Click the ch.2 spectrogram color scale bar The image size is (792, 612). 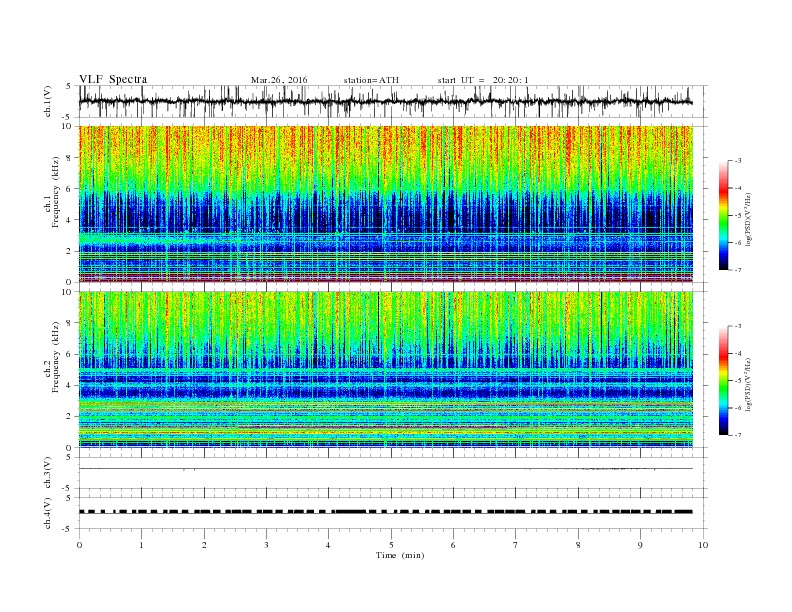[x=723, y=381]
